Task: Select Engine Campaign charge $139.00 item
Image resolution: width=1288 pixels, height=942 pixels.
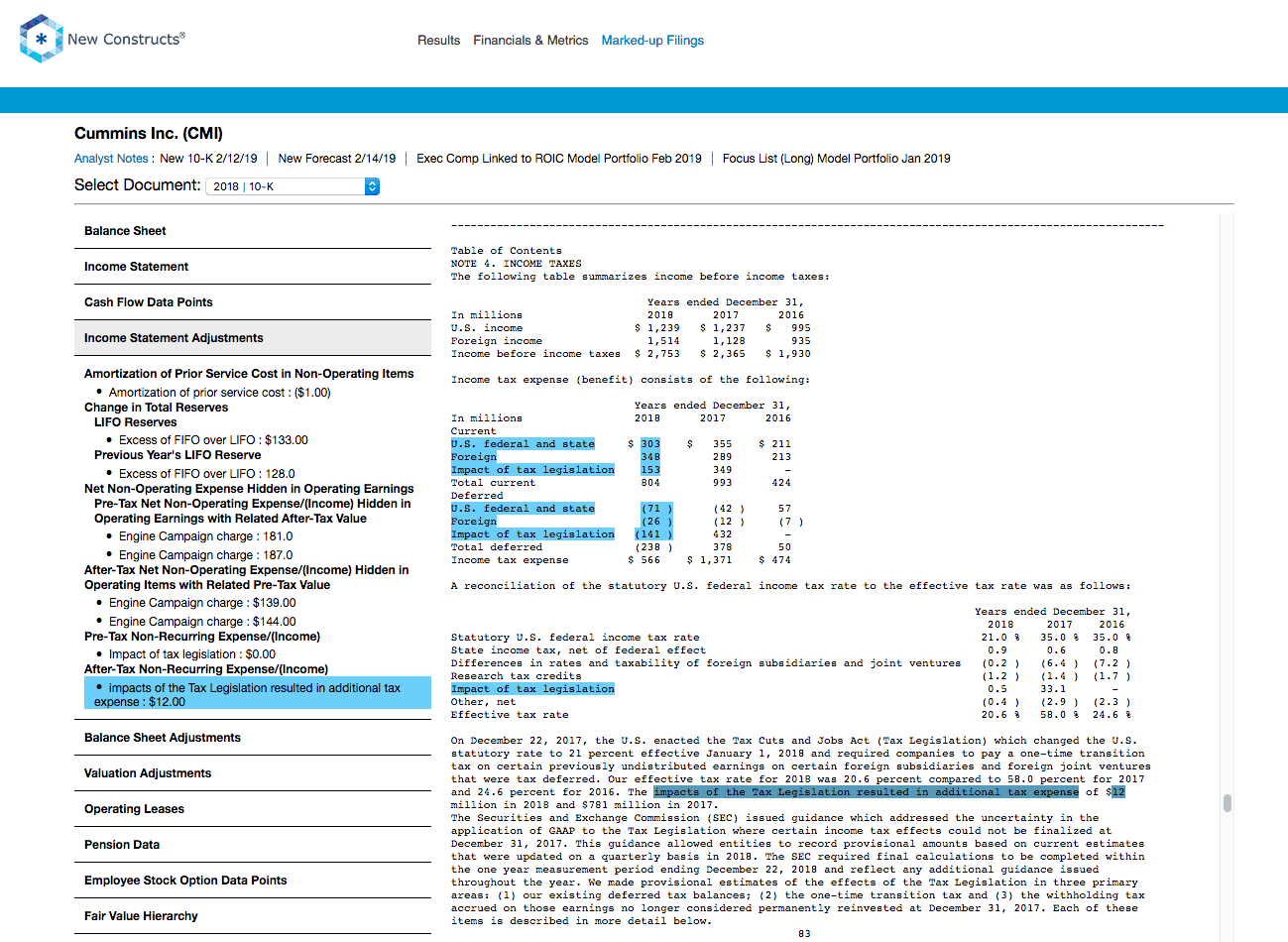Action: [x=202, y=603]
